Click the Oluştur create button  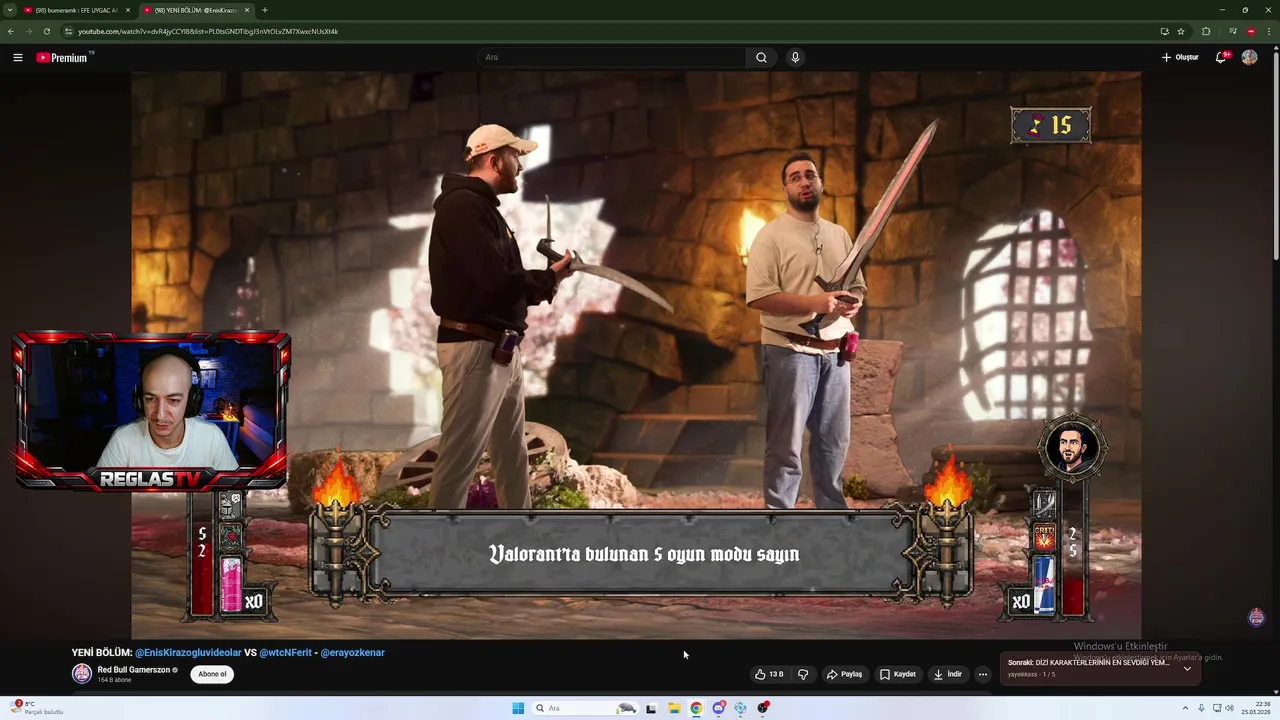pyautogui.click(x=1180, y=57)
